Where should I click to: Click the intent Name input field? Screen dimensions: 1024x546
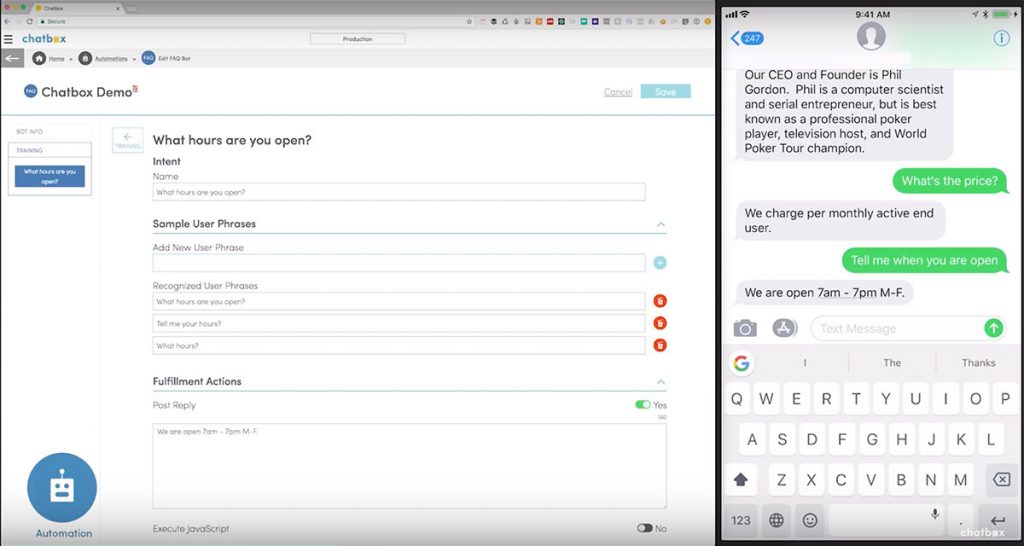pyautogui.click(x=399, y=192)
